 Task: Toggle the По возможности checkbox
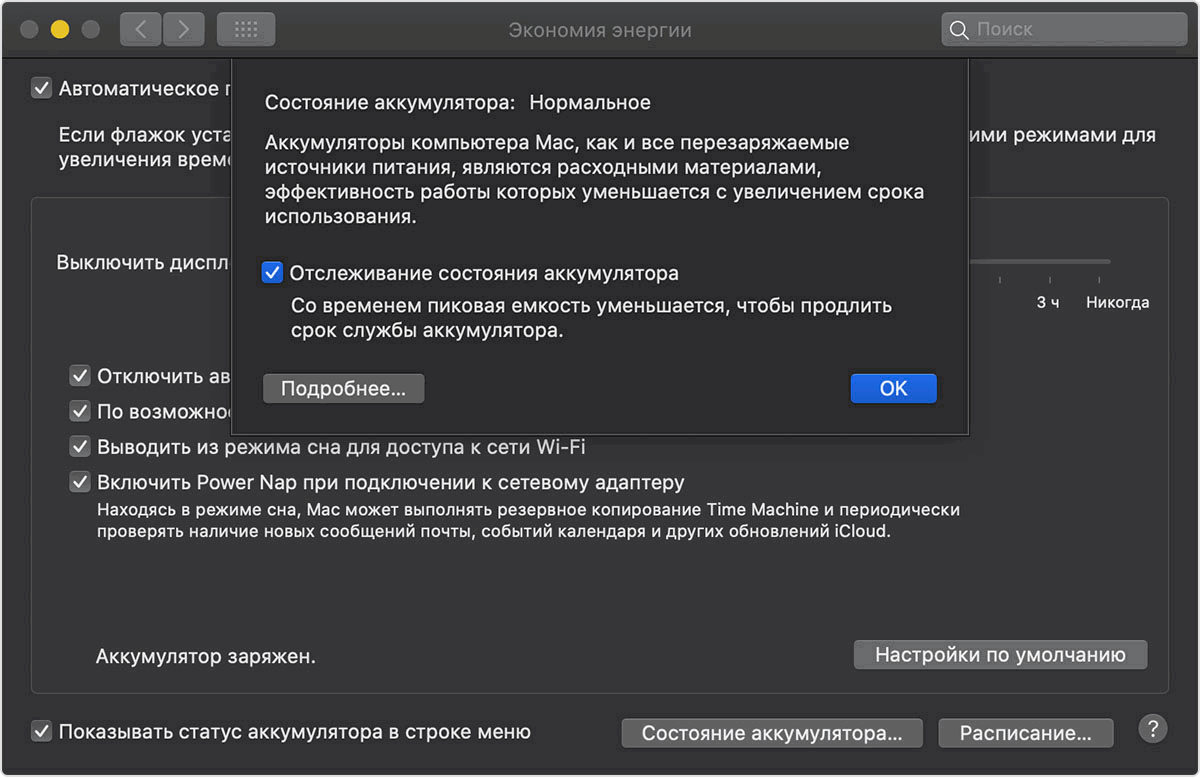tap(80, 411)
